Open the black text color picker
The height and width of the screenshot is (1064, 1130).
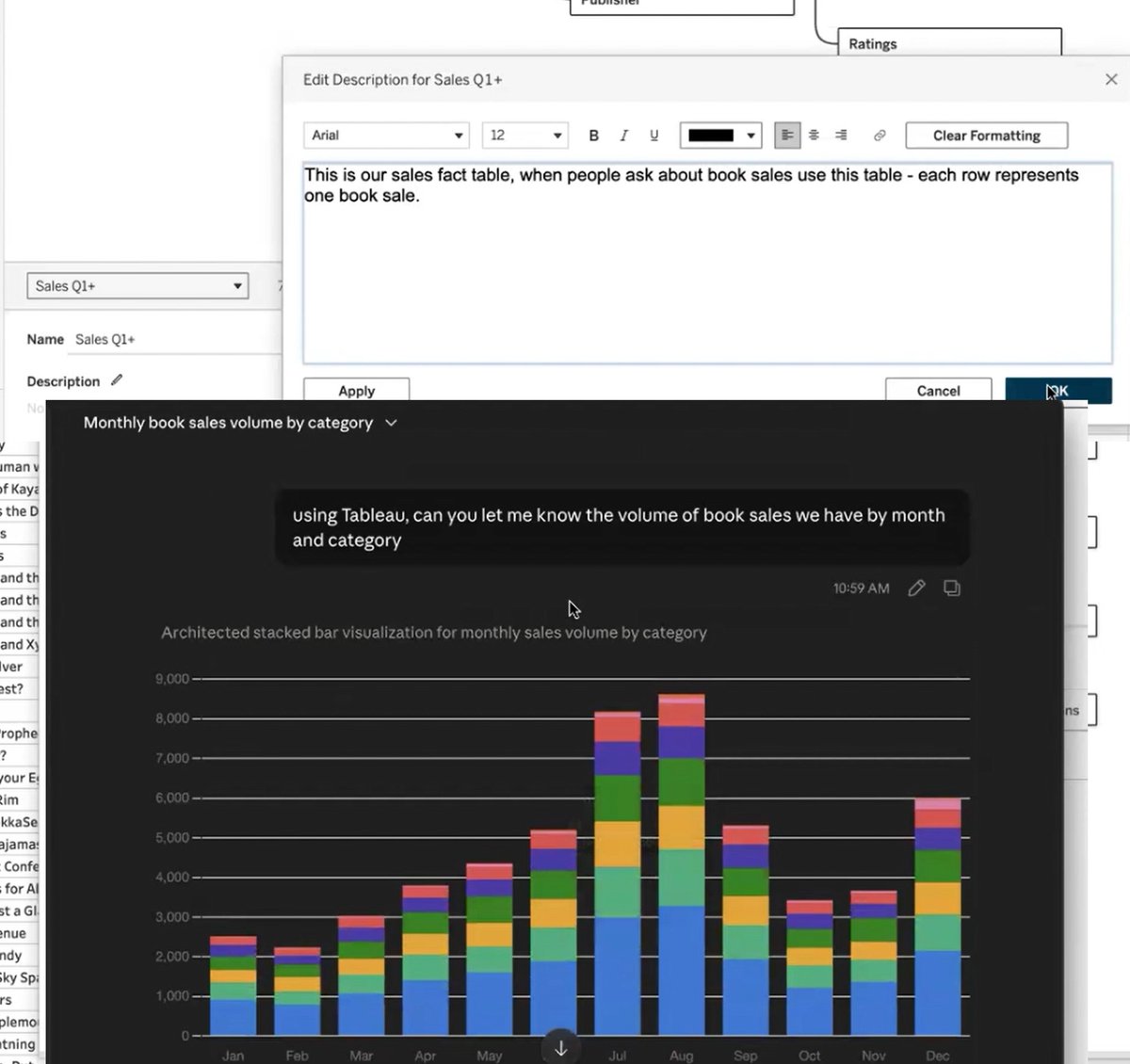(721, 136)
